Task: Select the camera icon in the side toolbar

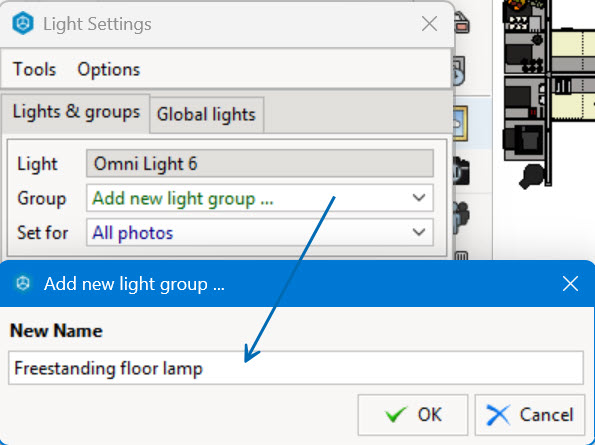Action: click(461, 171)
